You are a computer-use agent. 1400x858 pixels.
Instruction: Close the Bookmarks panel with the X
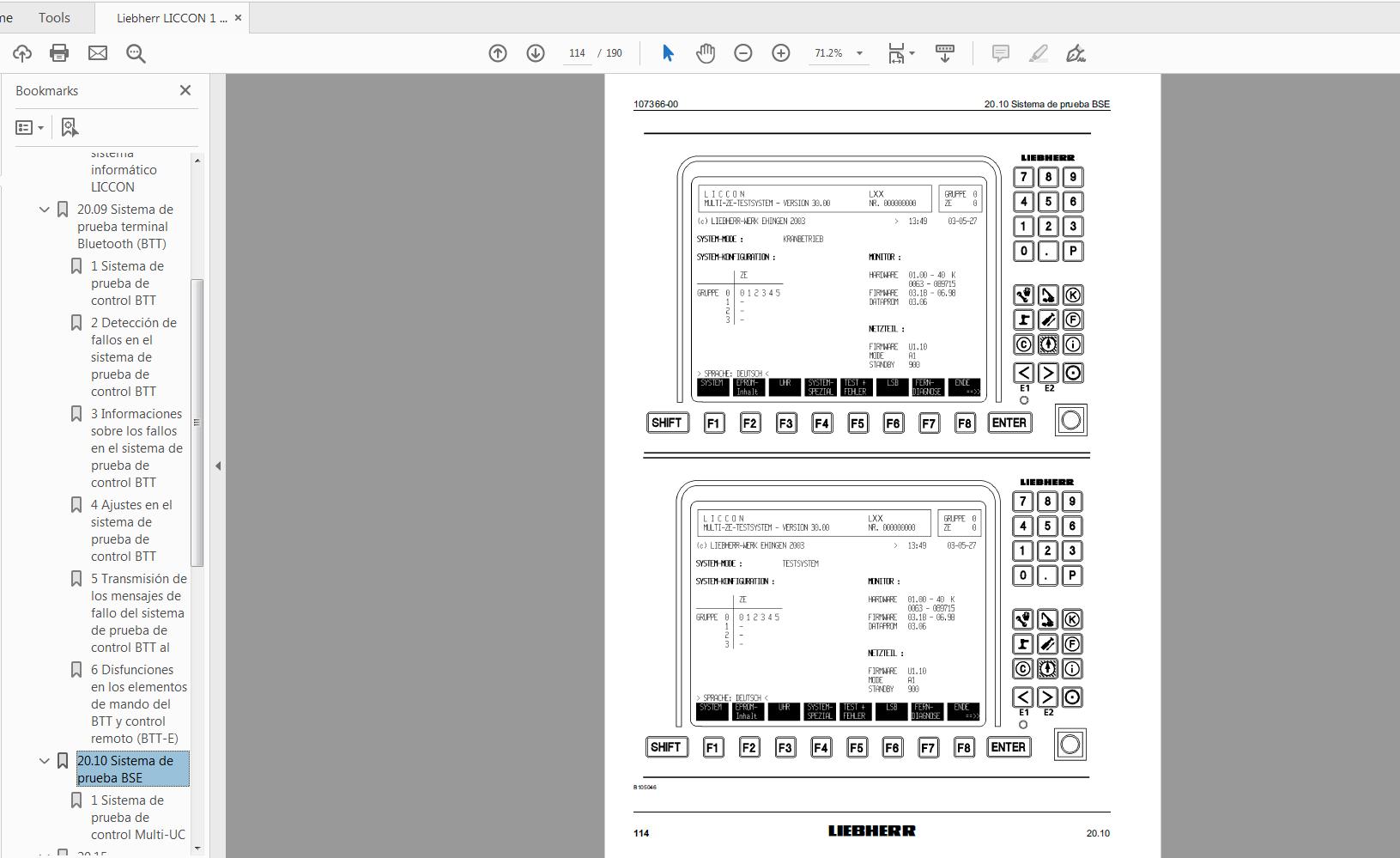point(185,90)
